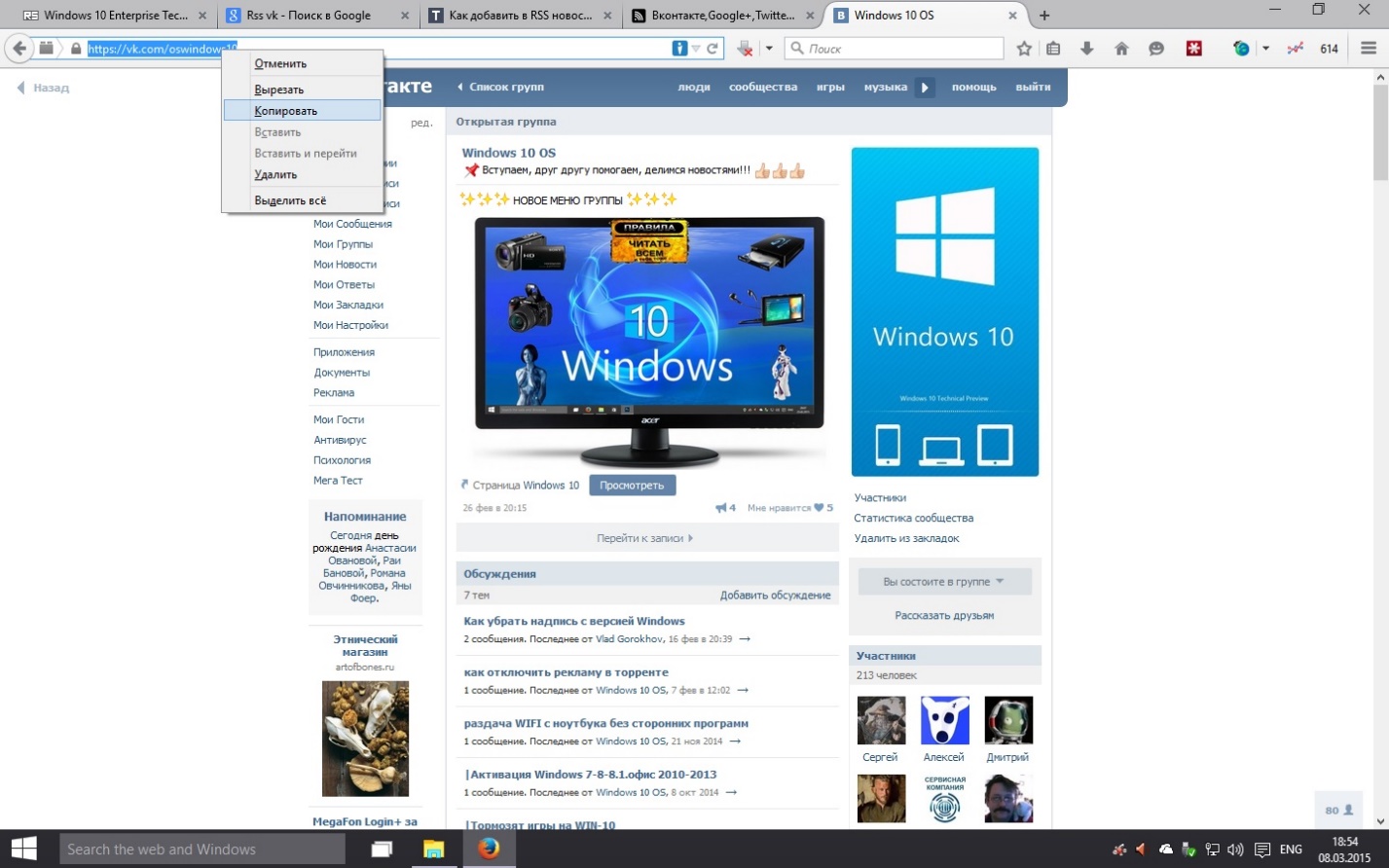Screen dimensions: 1389x868
Task: Click Firefox icon on taskbar
Action: click(x=489, y=849)
